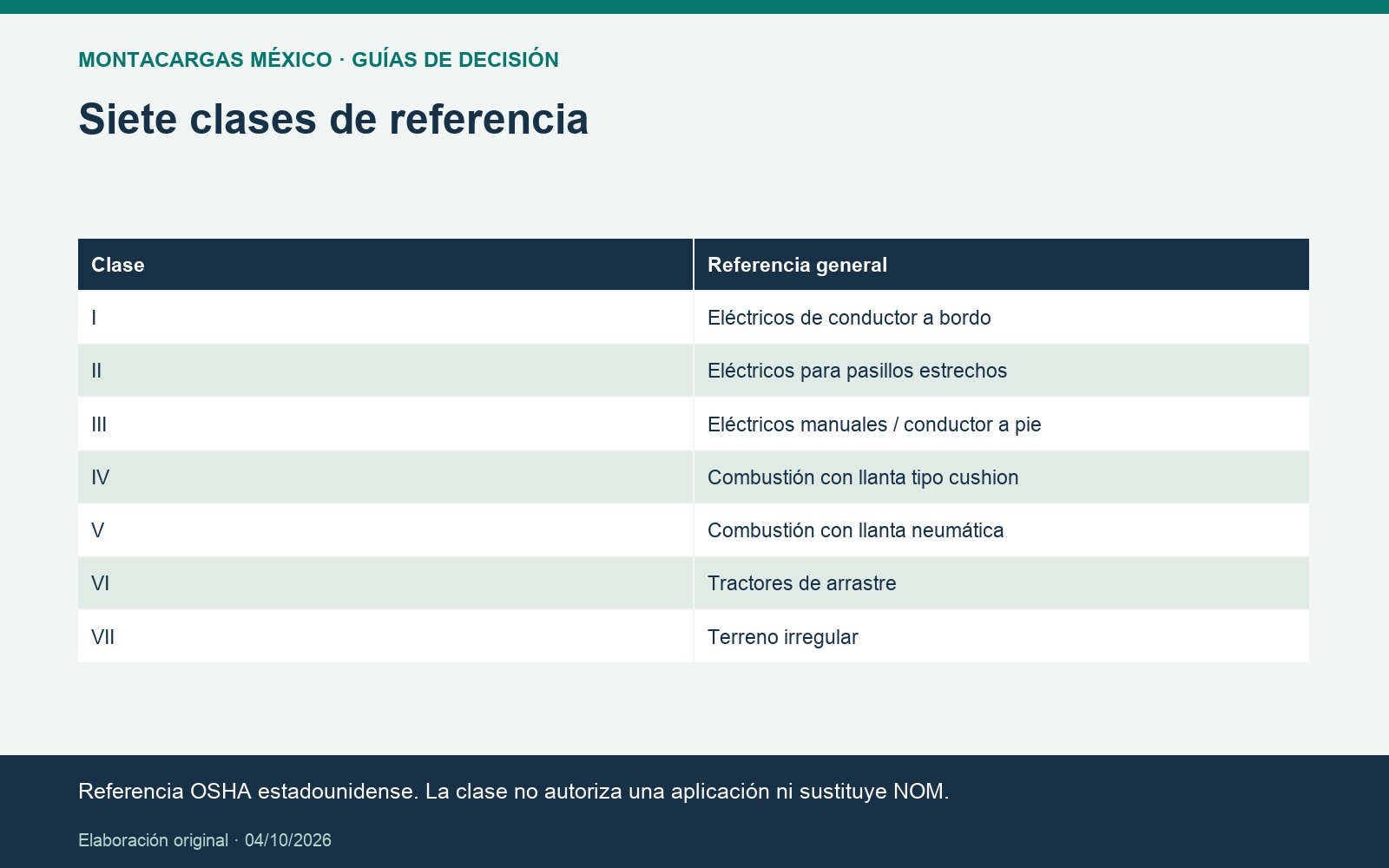Select the class 'II' cell
Image resolution: width=1389 pixels, height=868 pixels.
385,371
